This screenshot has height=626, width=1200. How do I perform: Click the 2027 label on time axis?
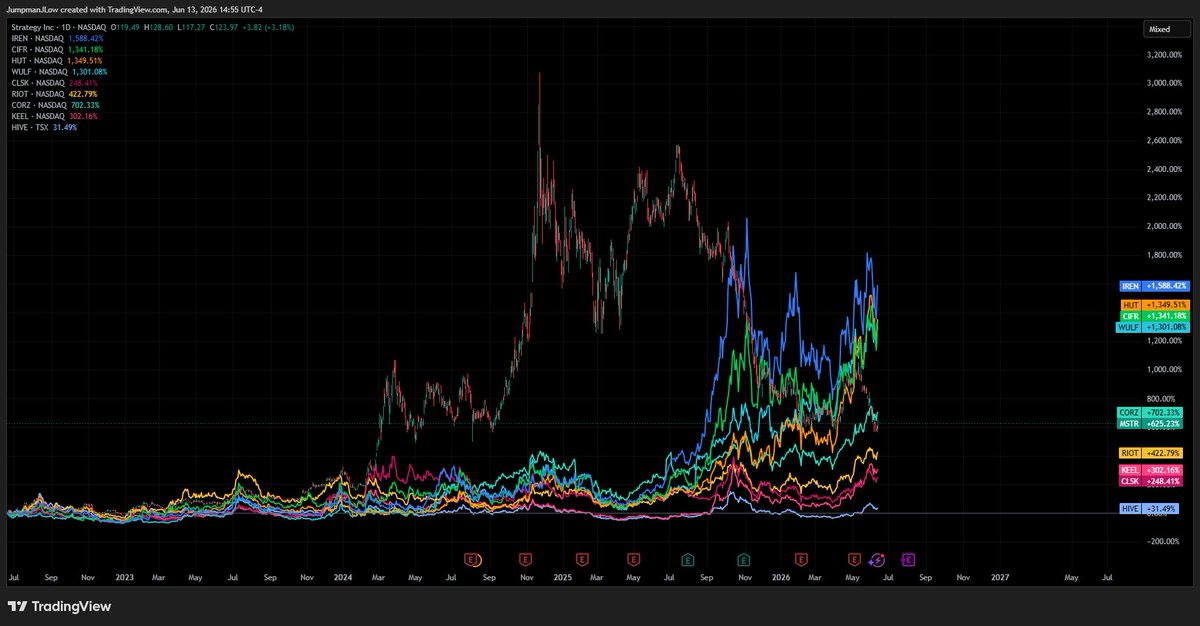[x=999, y=577]
